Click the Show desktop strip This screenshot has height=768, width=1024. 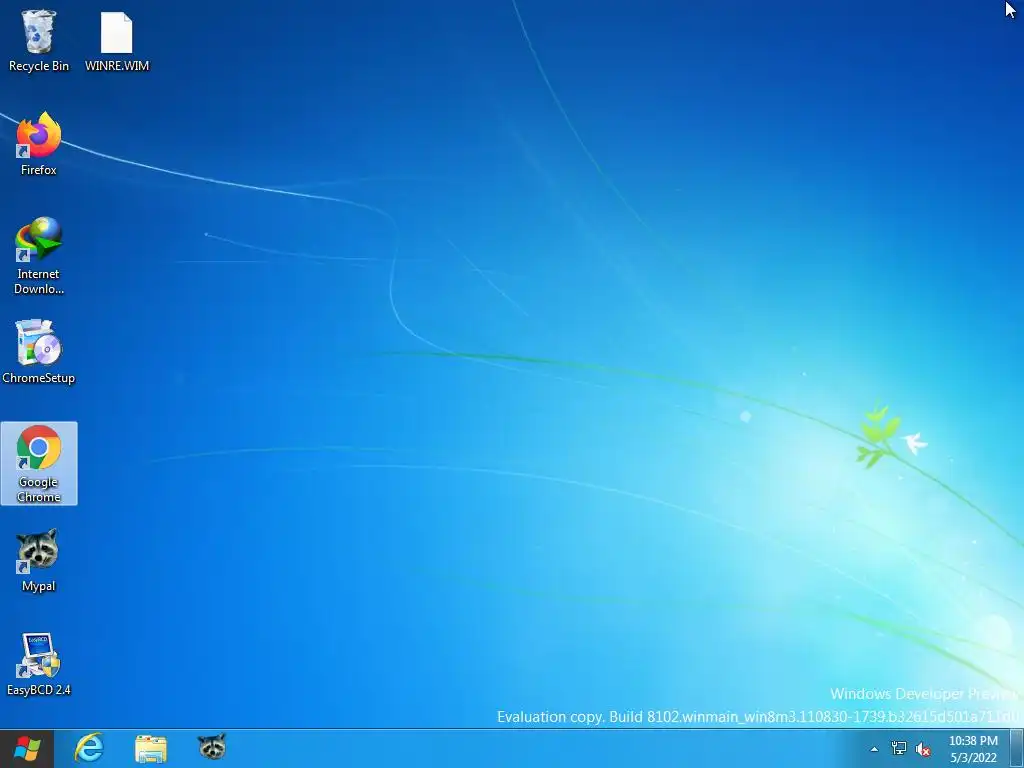click(x=1017, y=748)
